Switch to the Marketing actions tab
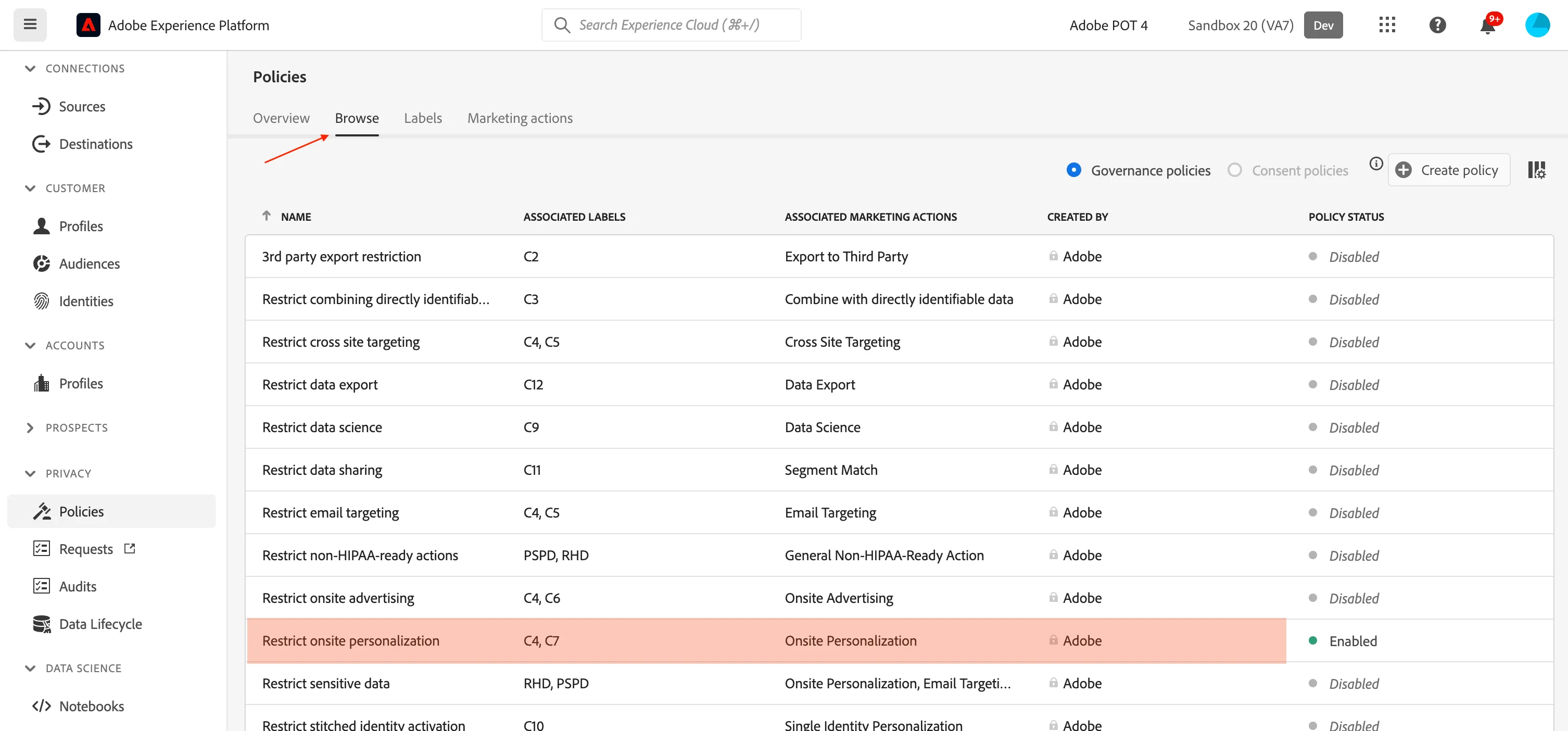Viewport: 1568px width, 731px height. [520, 118]
